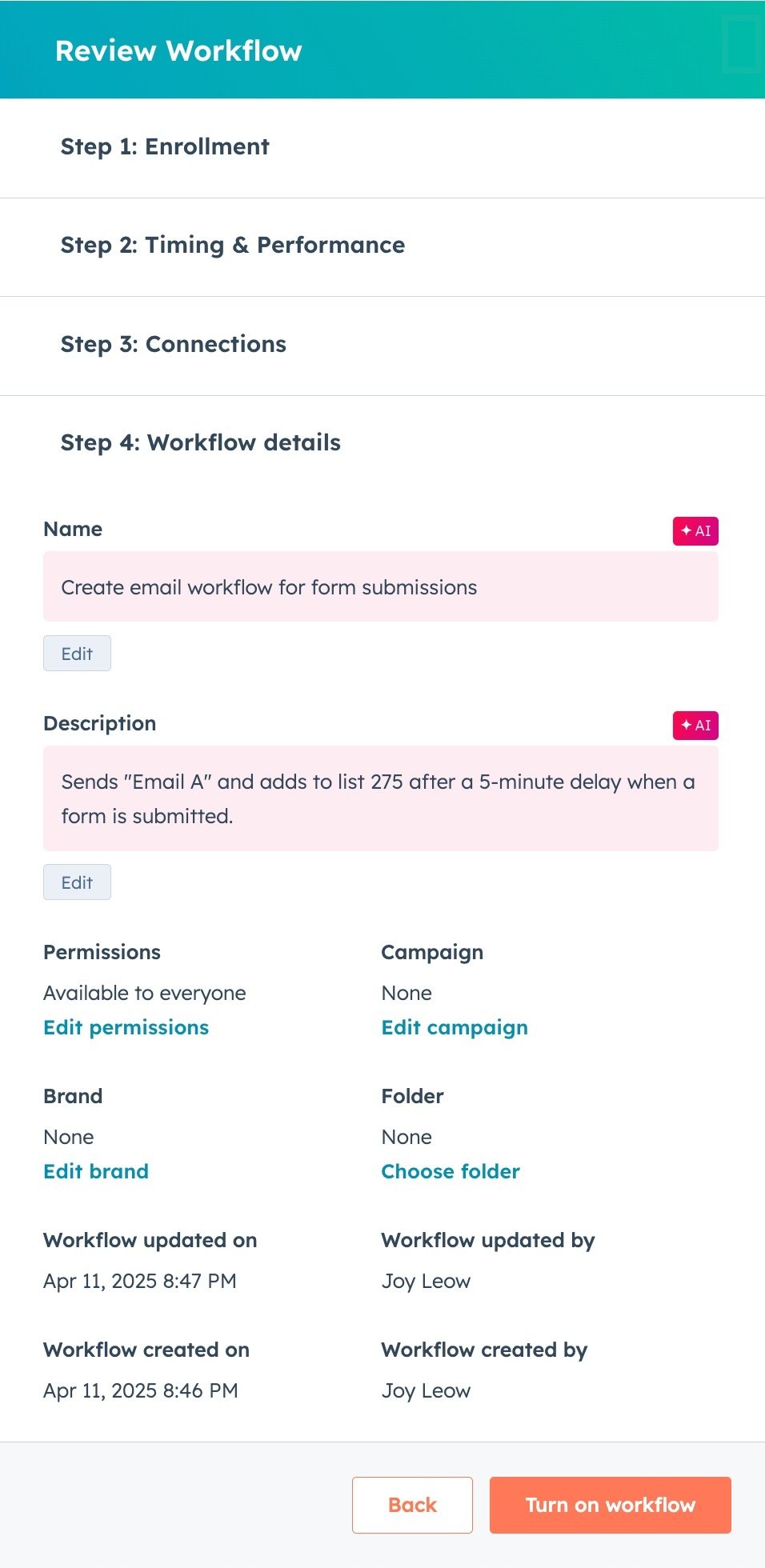Viewport: 765px width, 1568px height.
Task: Open Edit brand
Action: click(96, 1171)
